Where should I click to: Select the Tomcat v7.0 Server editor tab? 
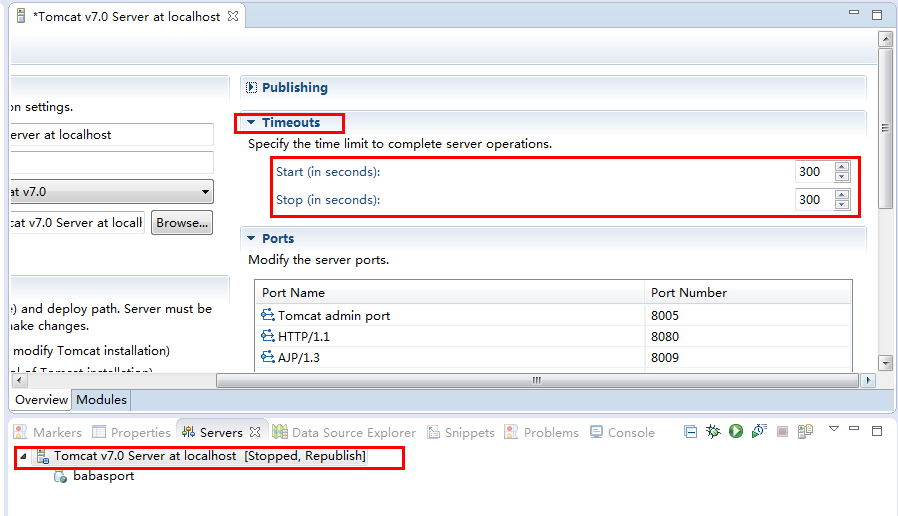pyautogui.click(x=126, y=17)
